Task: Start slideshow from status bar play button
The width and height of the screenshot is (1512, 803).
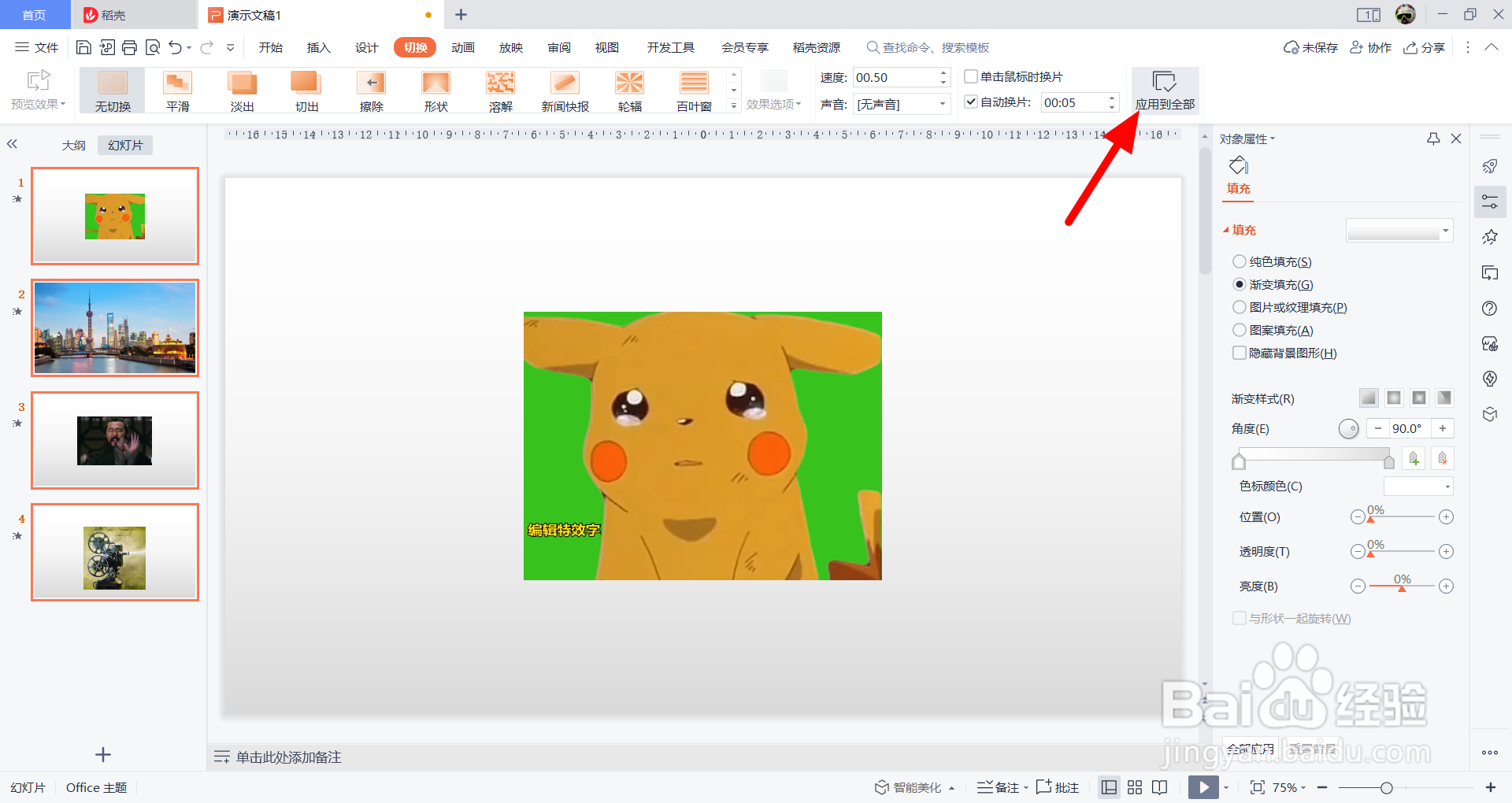Action: [1203, 787]
